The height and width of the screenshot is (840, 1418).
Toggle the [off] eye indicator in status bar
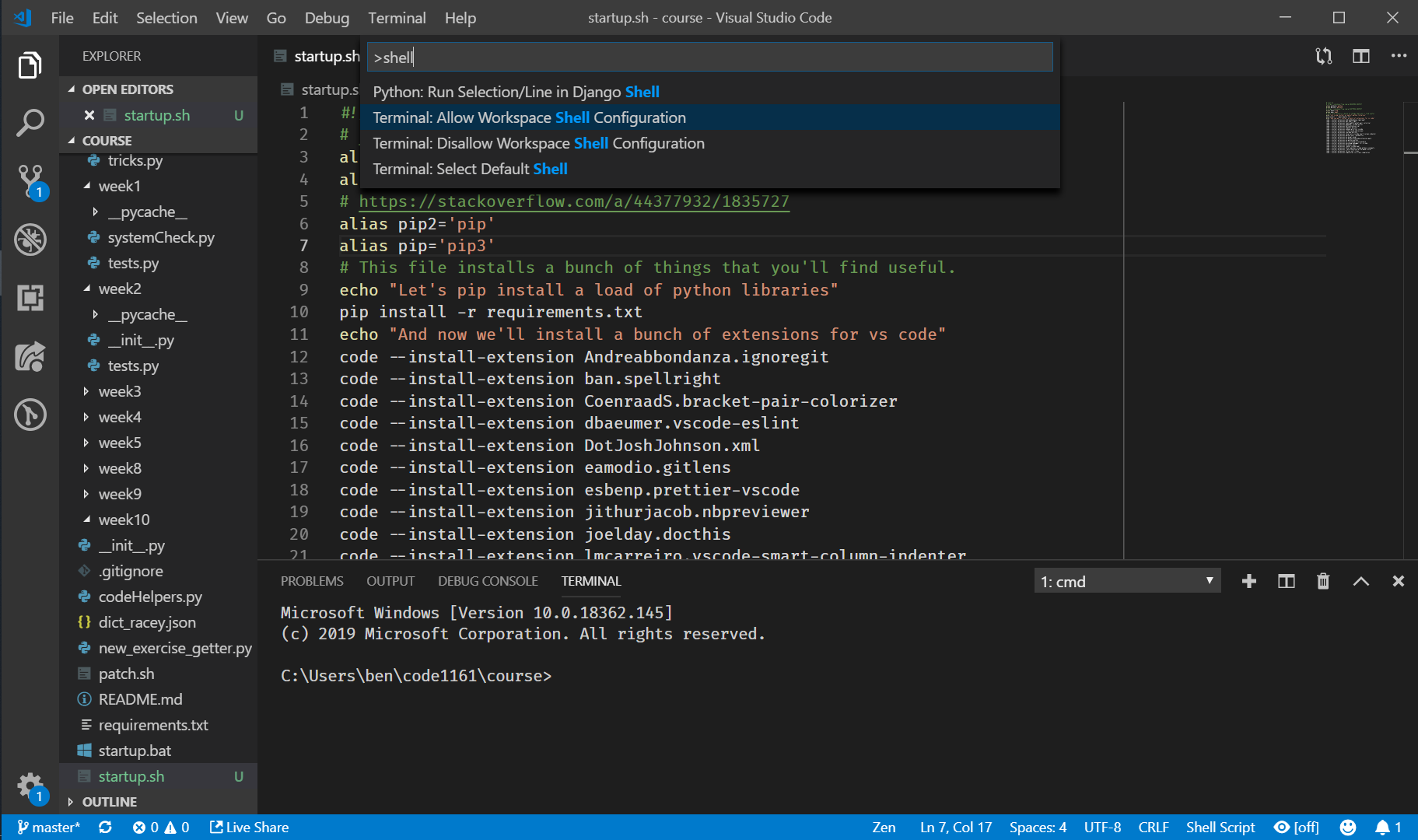pyautogui.click(x=1296, y=827)
